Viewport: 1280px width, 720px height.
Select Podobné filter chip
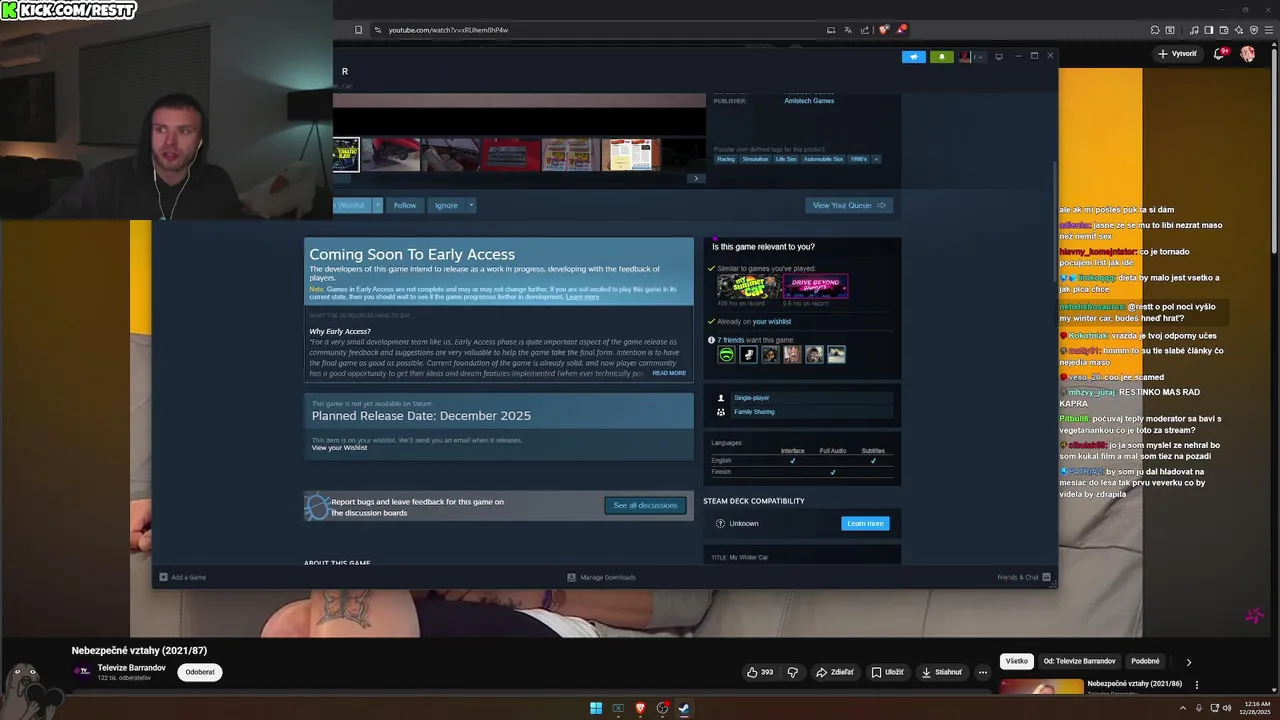(x=1145, y=661)
